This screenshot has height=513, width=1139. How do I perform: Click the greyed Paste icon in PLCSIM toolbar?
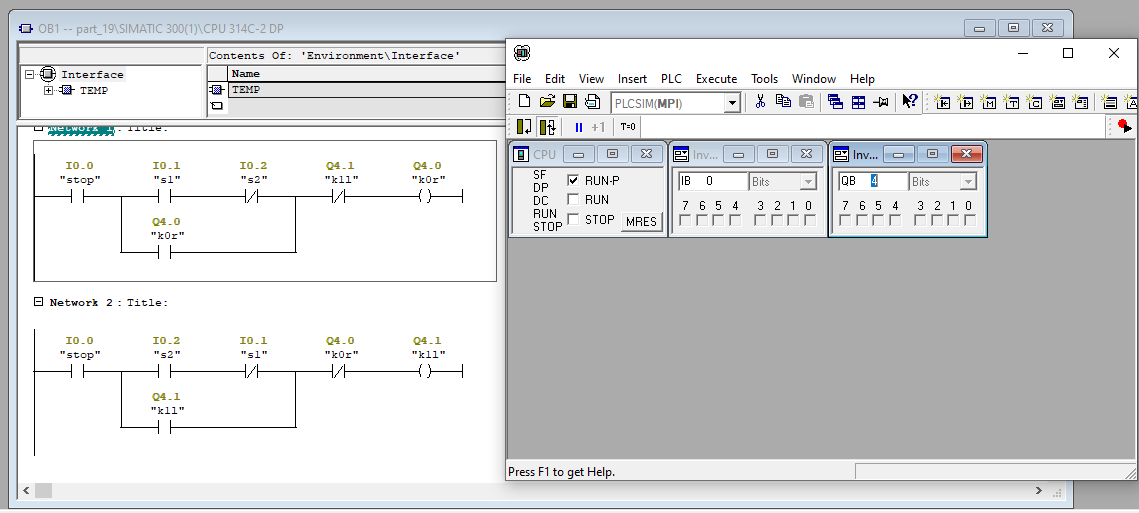(806, 102)
